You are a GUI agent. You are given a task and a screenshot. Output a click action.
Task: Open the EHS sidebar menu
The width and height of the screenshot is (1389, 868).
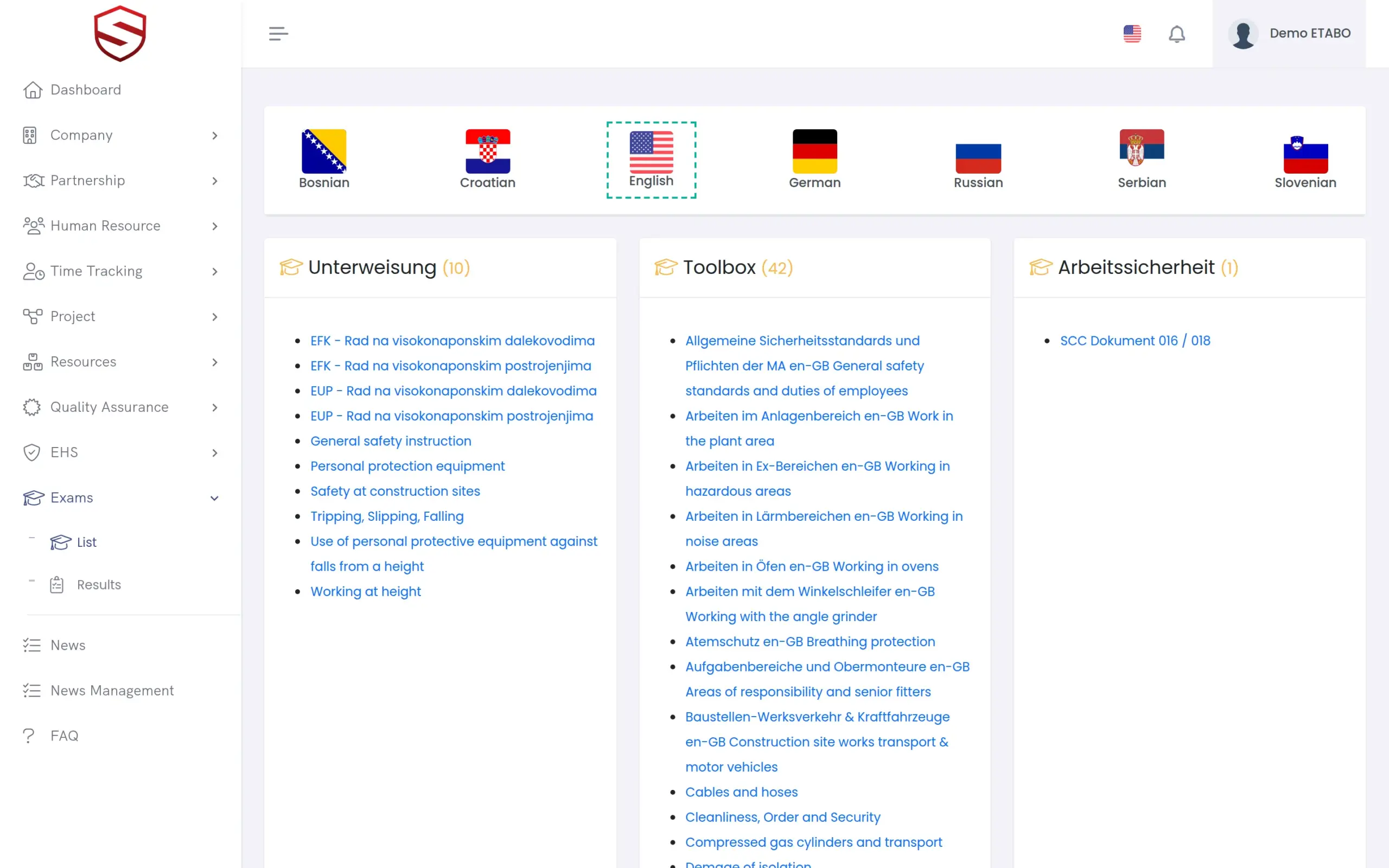pos(120,452)
